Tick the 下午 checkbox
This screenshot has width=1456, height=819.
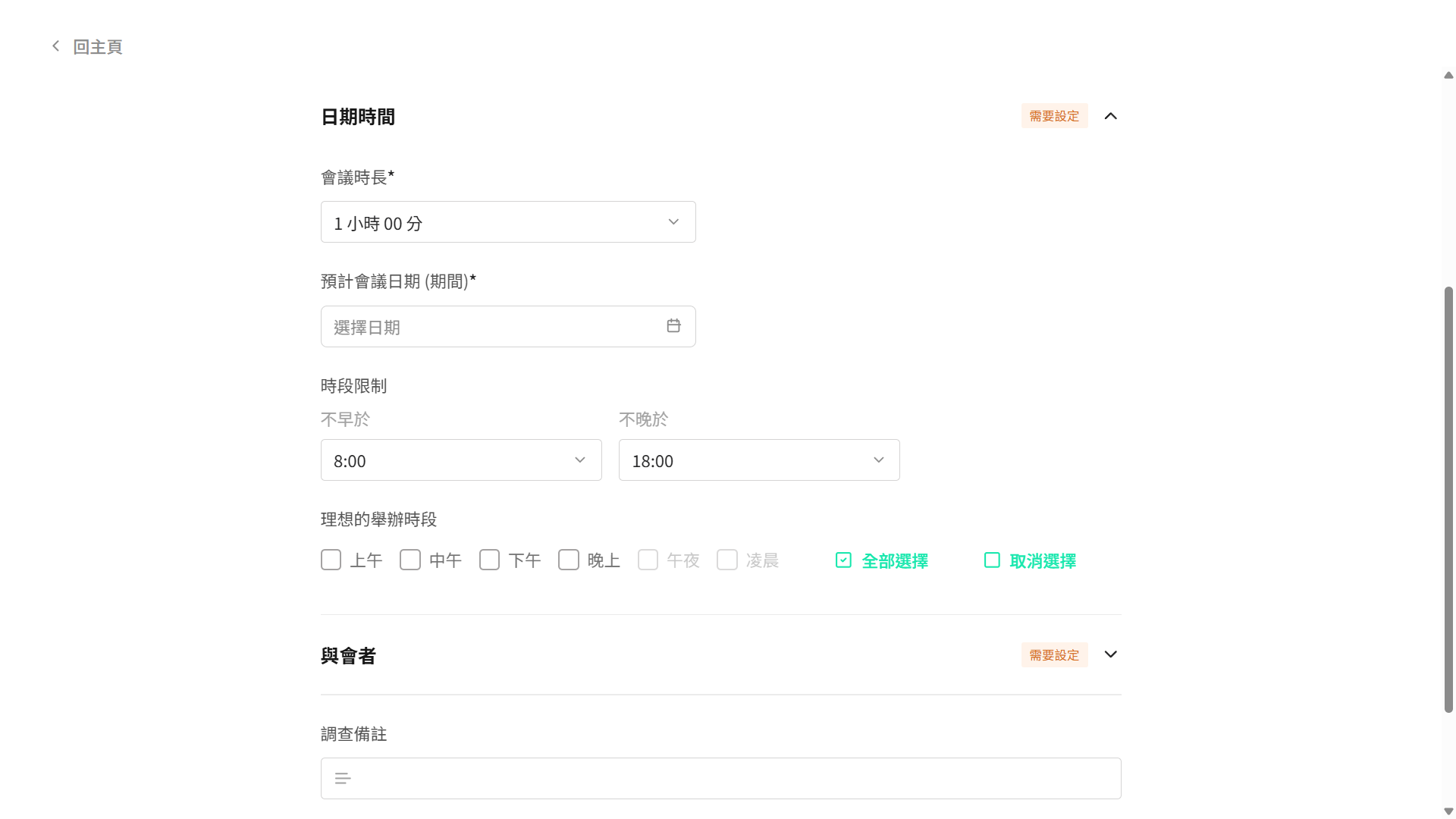(x=489, y=560)
